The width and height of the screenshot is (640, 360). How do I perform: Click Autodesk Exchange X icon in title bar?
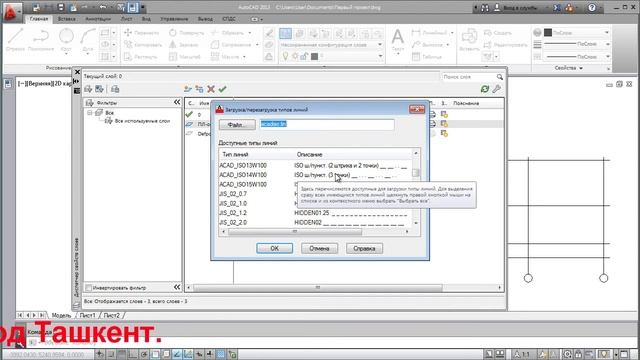pos(557,8)
